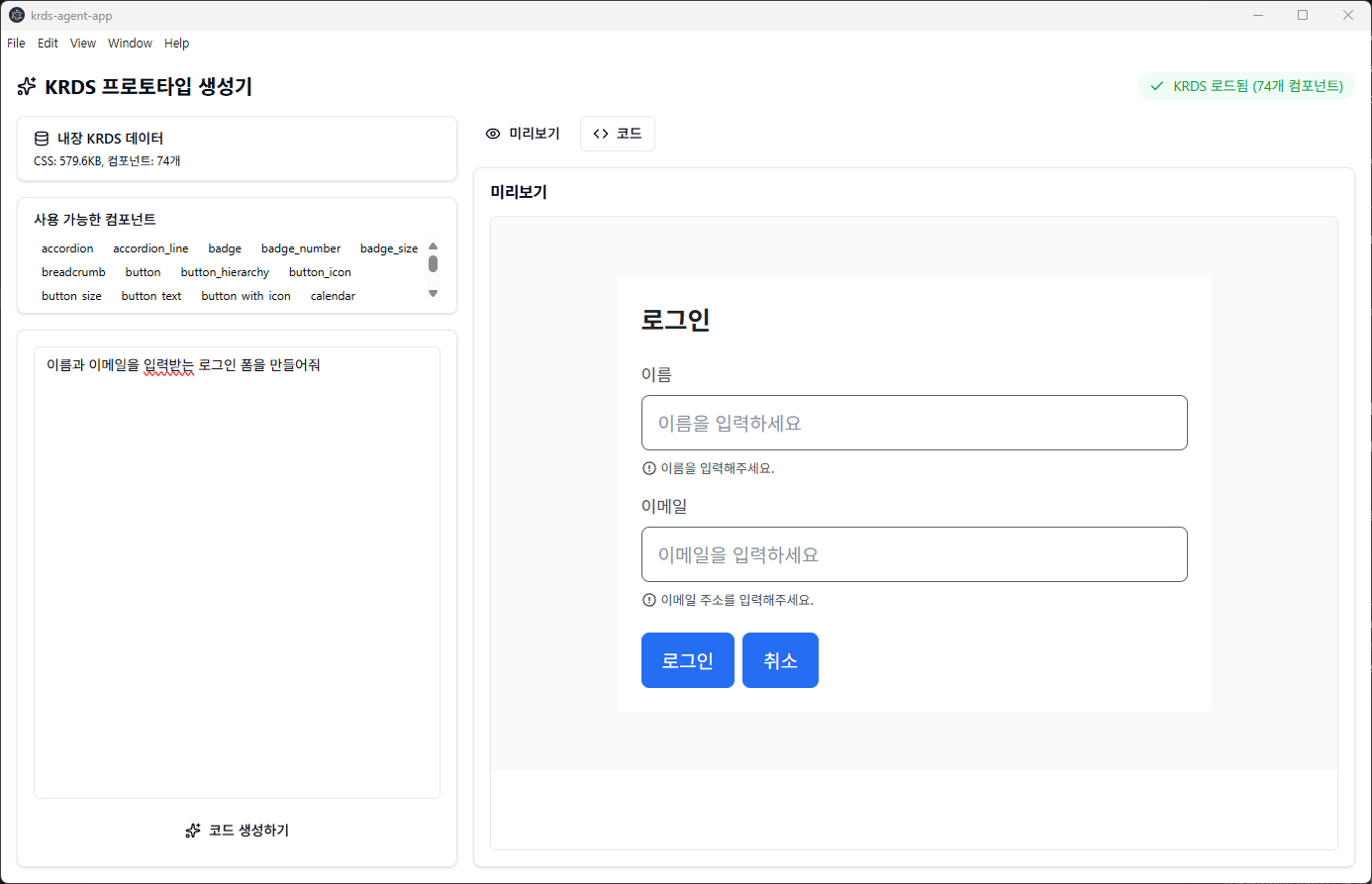1372x884 pixels.
Task: Click the database icon for 내장 KRDS 데이터
Action: 42,139
